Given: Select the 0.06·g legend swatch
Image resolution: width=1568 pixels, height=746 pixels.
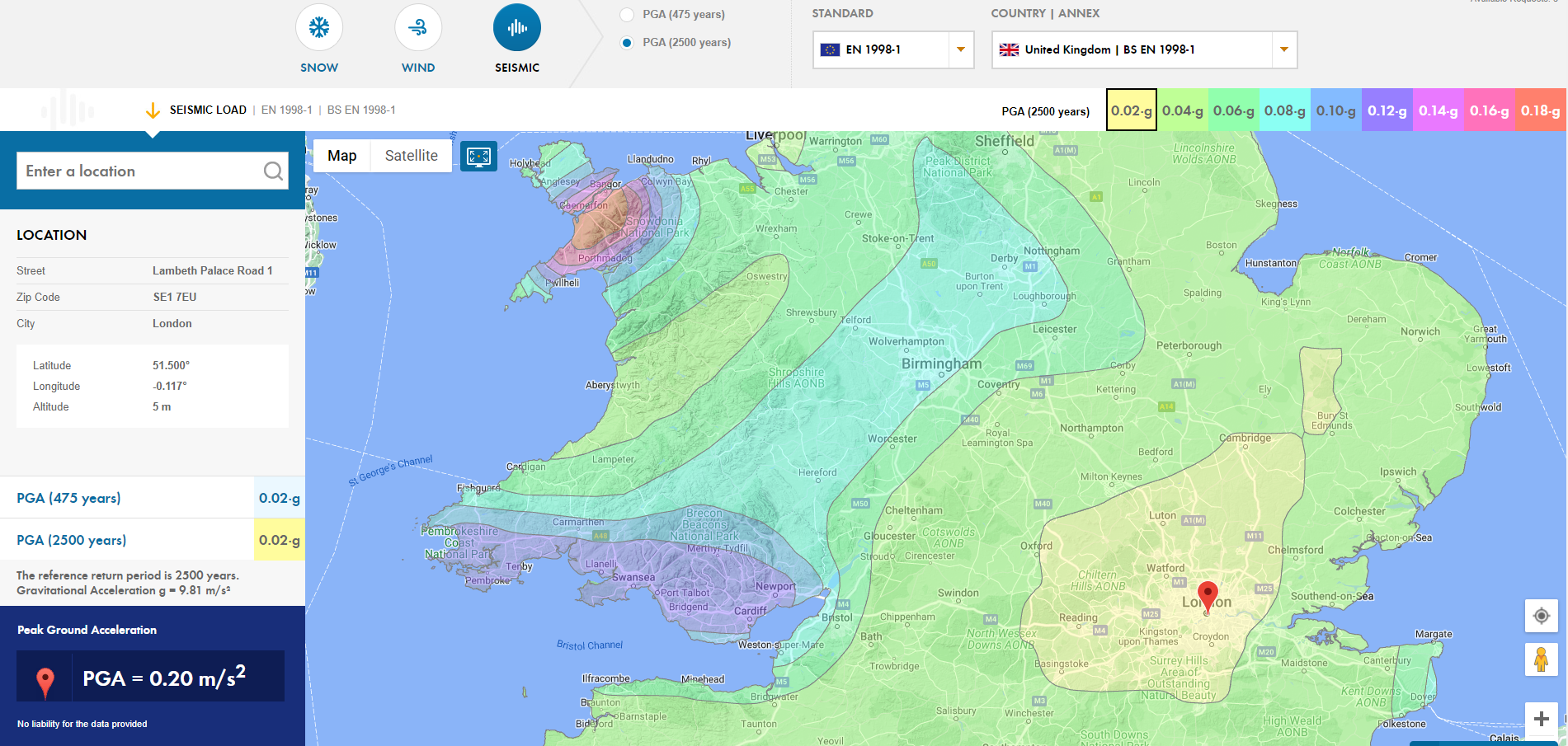Looking at the screenshot, I should tap(1234, 110).
